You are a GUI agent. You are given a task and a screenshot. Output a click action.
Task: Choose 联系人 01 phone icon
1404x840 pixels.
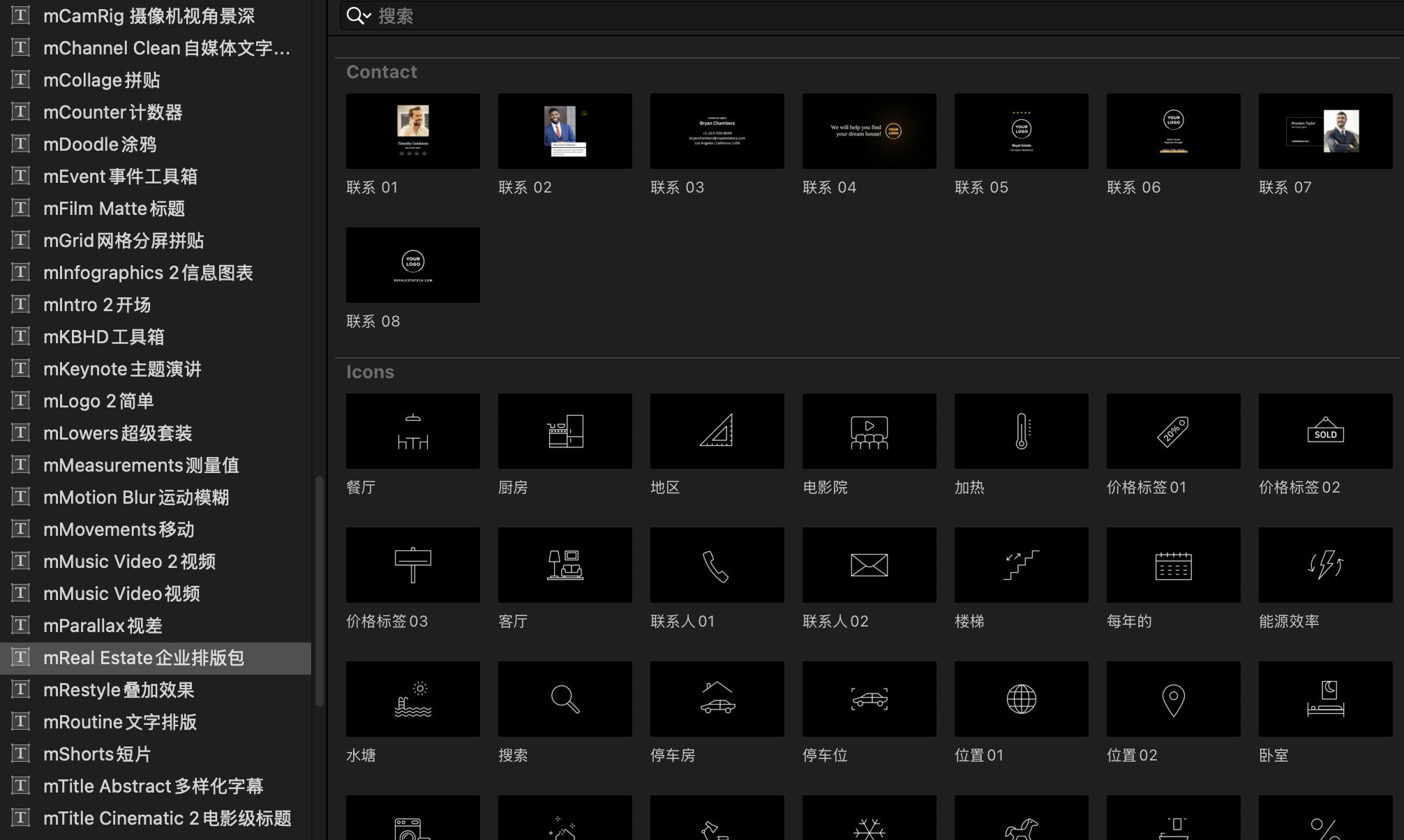point(717,565)
